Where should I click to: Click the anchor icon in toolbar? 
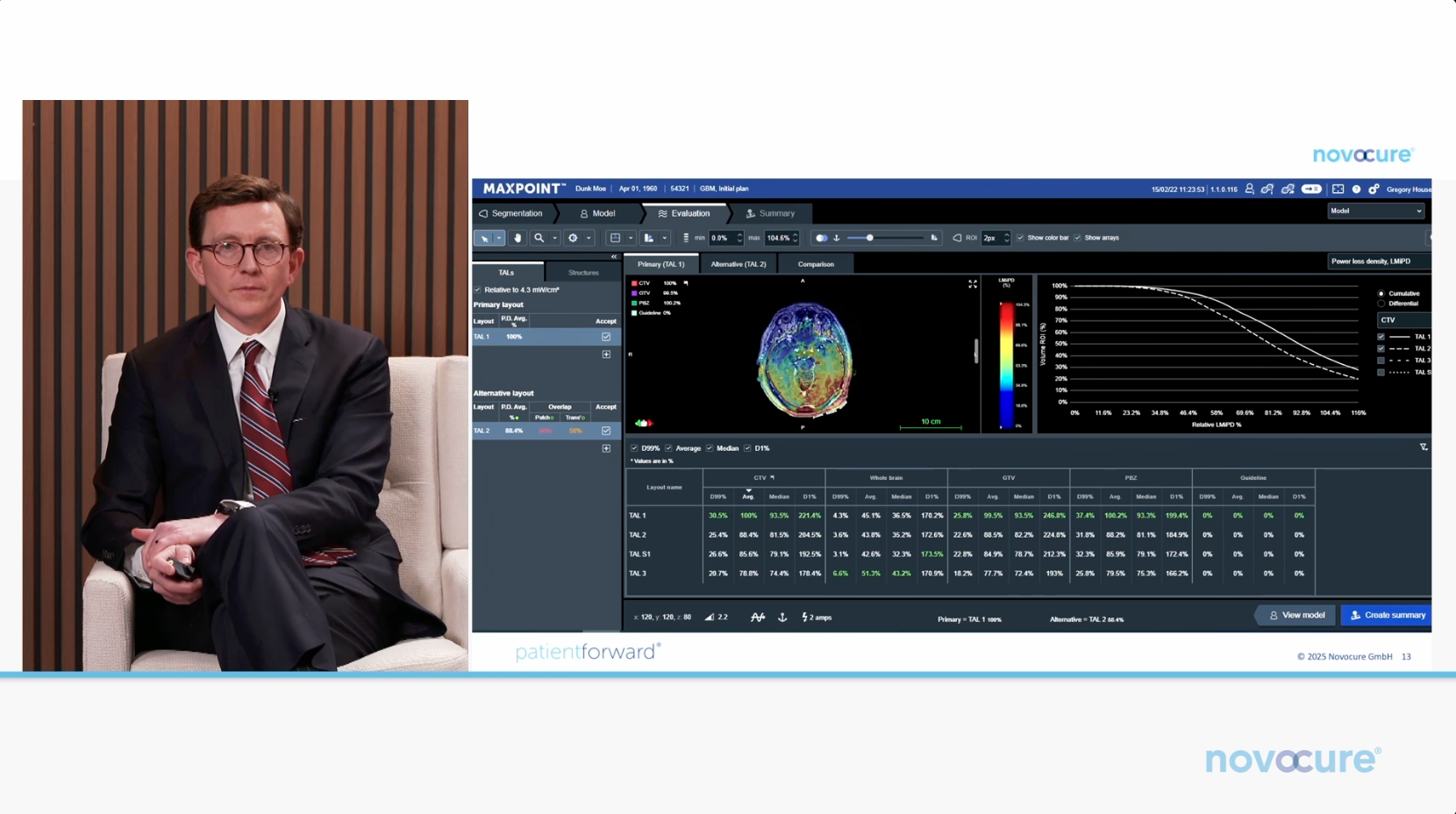click(837, 238)
